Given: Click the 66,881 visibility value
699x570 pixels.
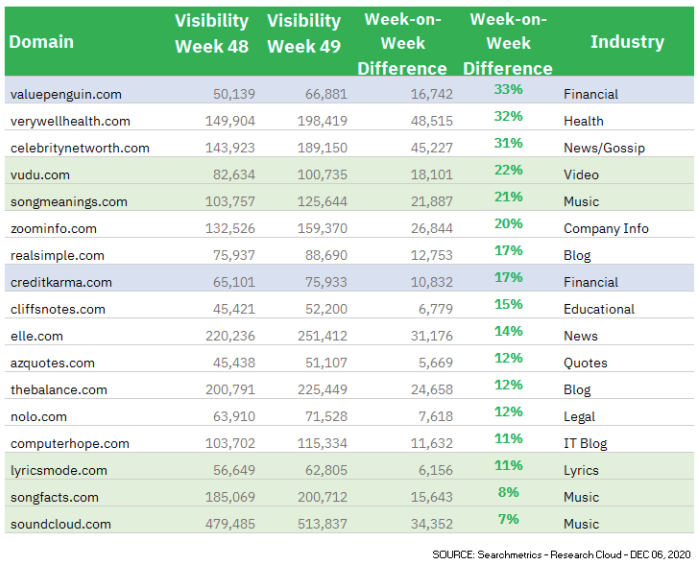Looking at the screenshot, I should (326, 94).
